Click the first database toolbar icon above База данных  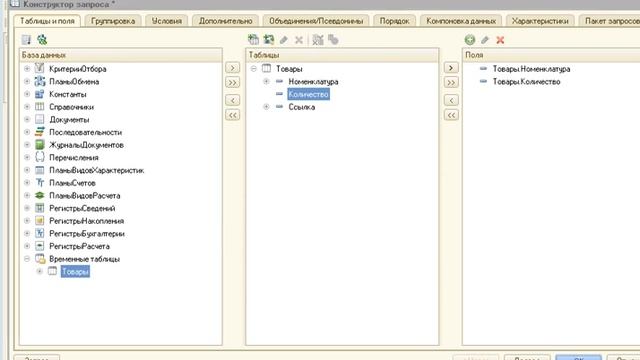[27, 40]
